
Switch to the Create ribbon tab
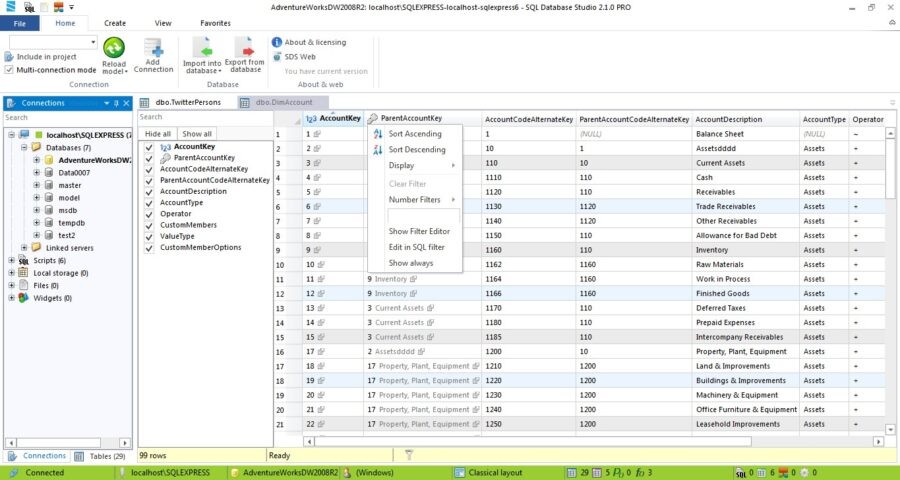coord(115,24)
